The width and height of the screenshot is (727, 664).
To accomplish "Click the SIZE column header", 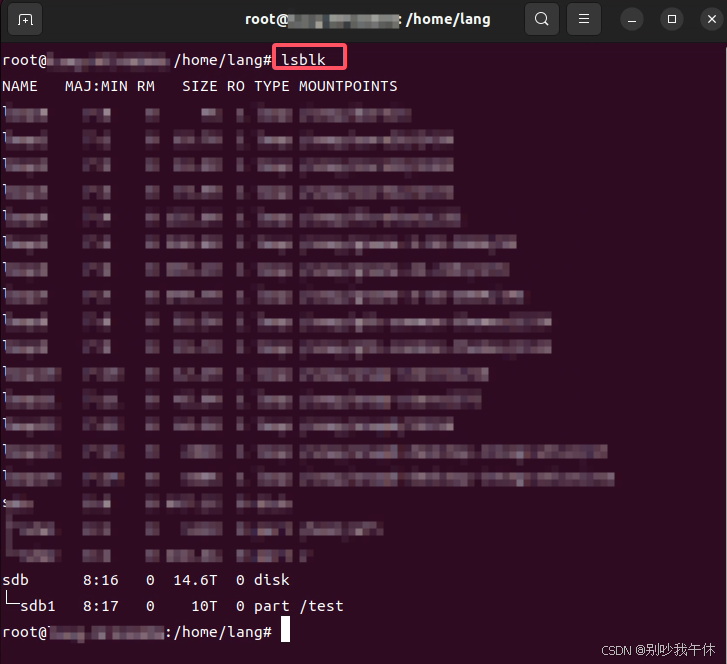I will [199, 86].
